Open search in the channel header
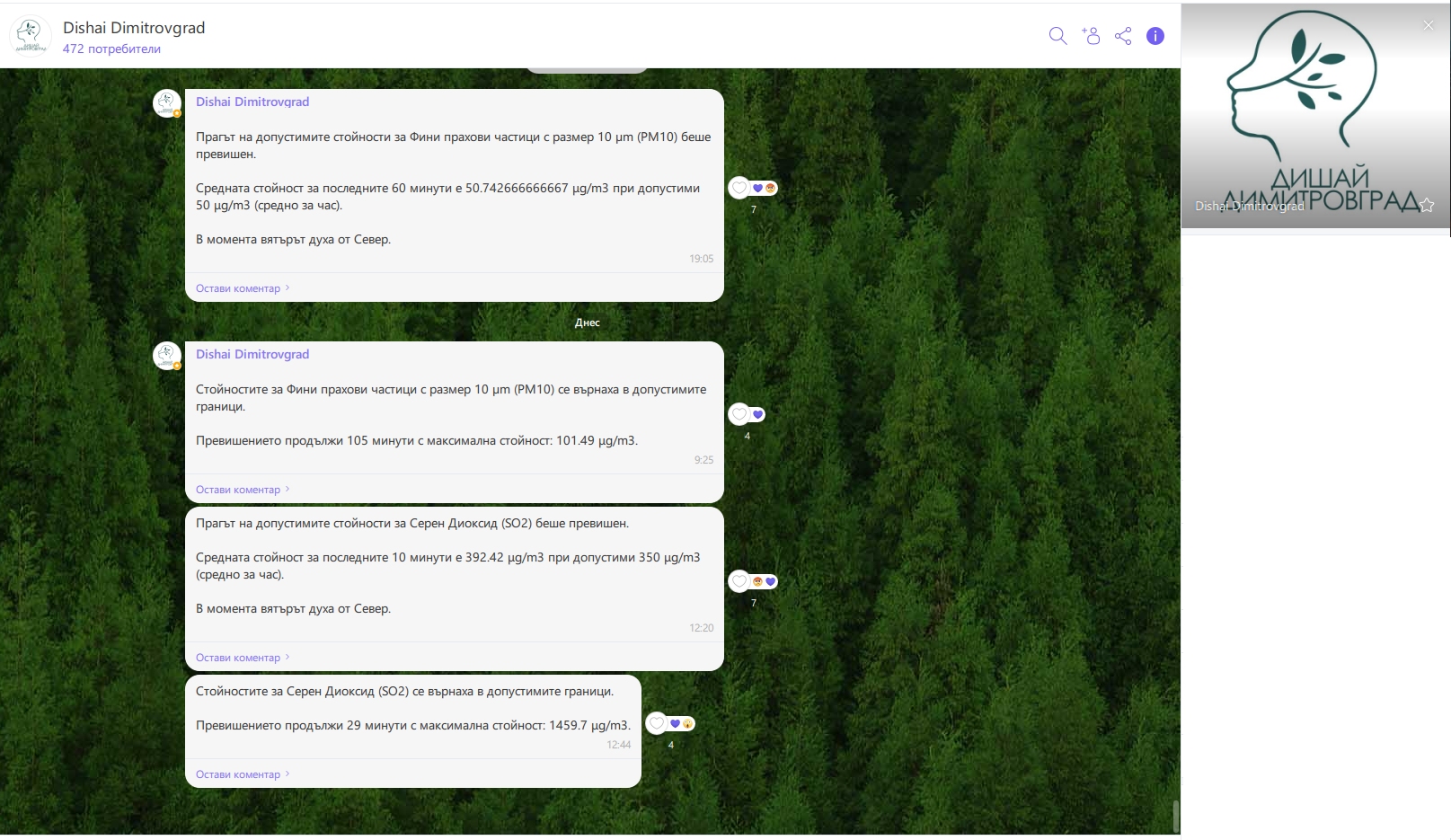 [x=1057, y=36]
